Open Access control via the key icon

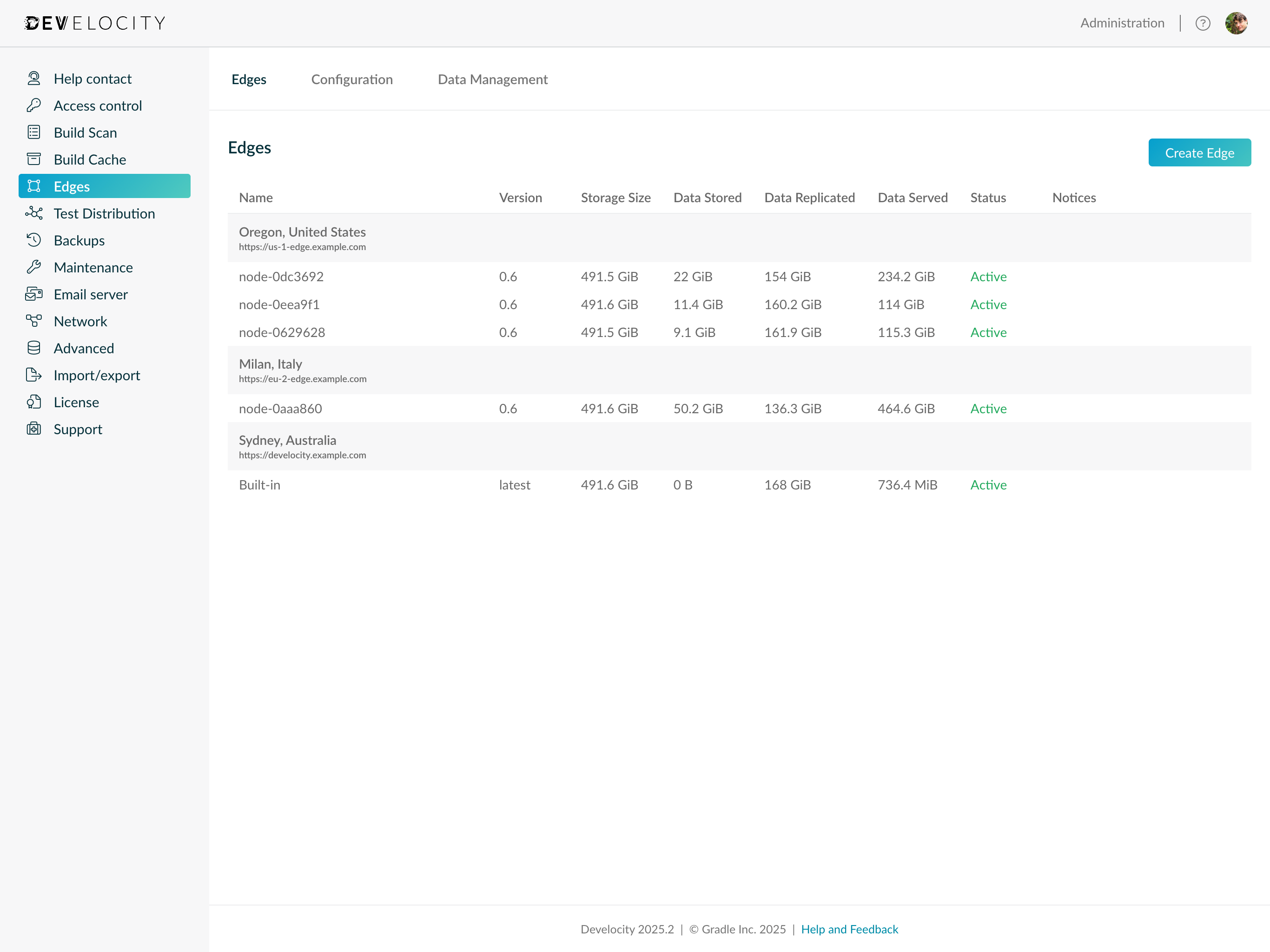click(x=34, y=106)
